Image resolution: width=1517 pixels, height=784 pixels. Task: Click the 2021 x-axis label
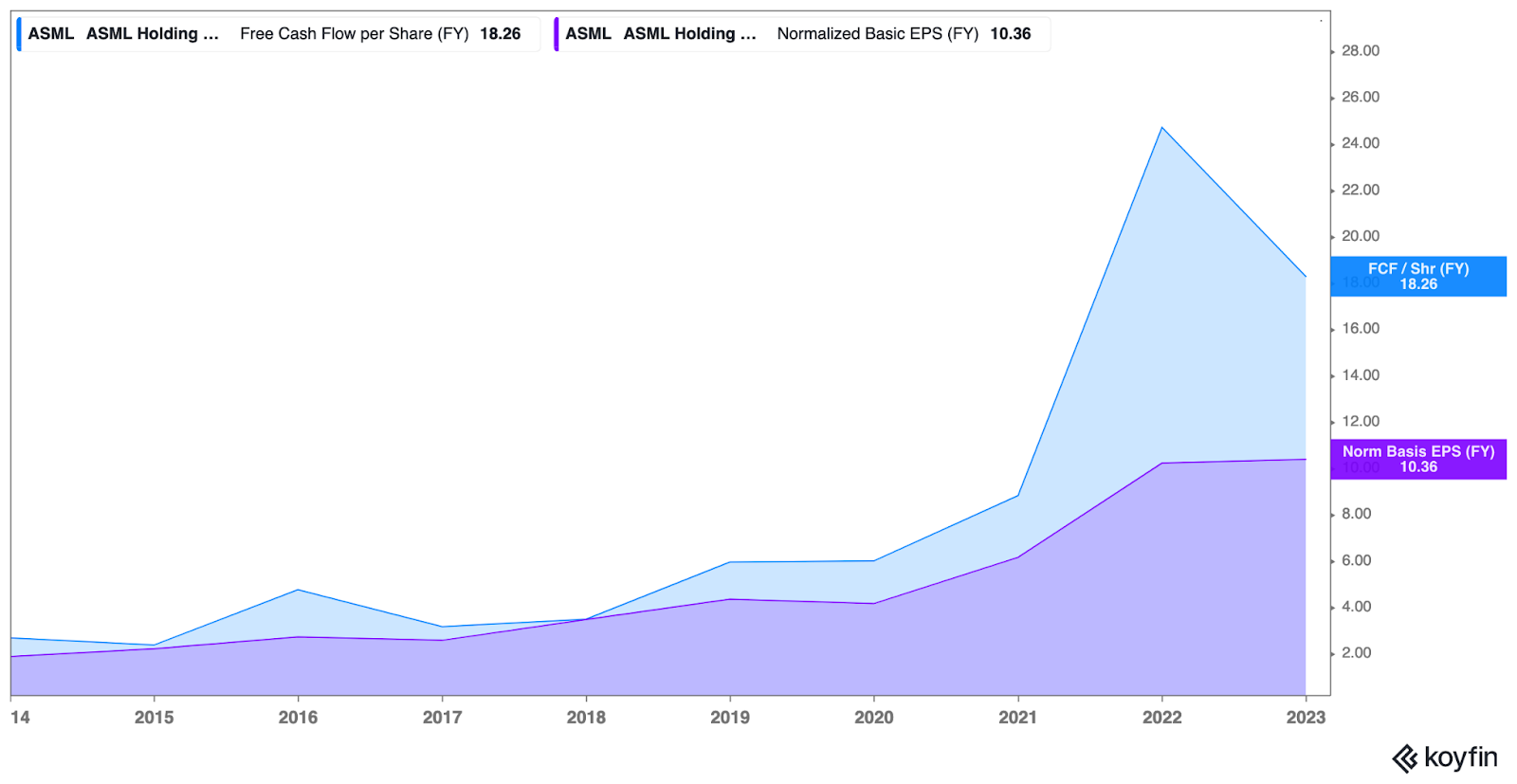[x=1018, y=718]
